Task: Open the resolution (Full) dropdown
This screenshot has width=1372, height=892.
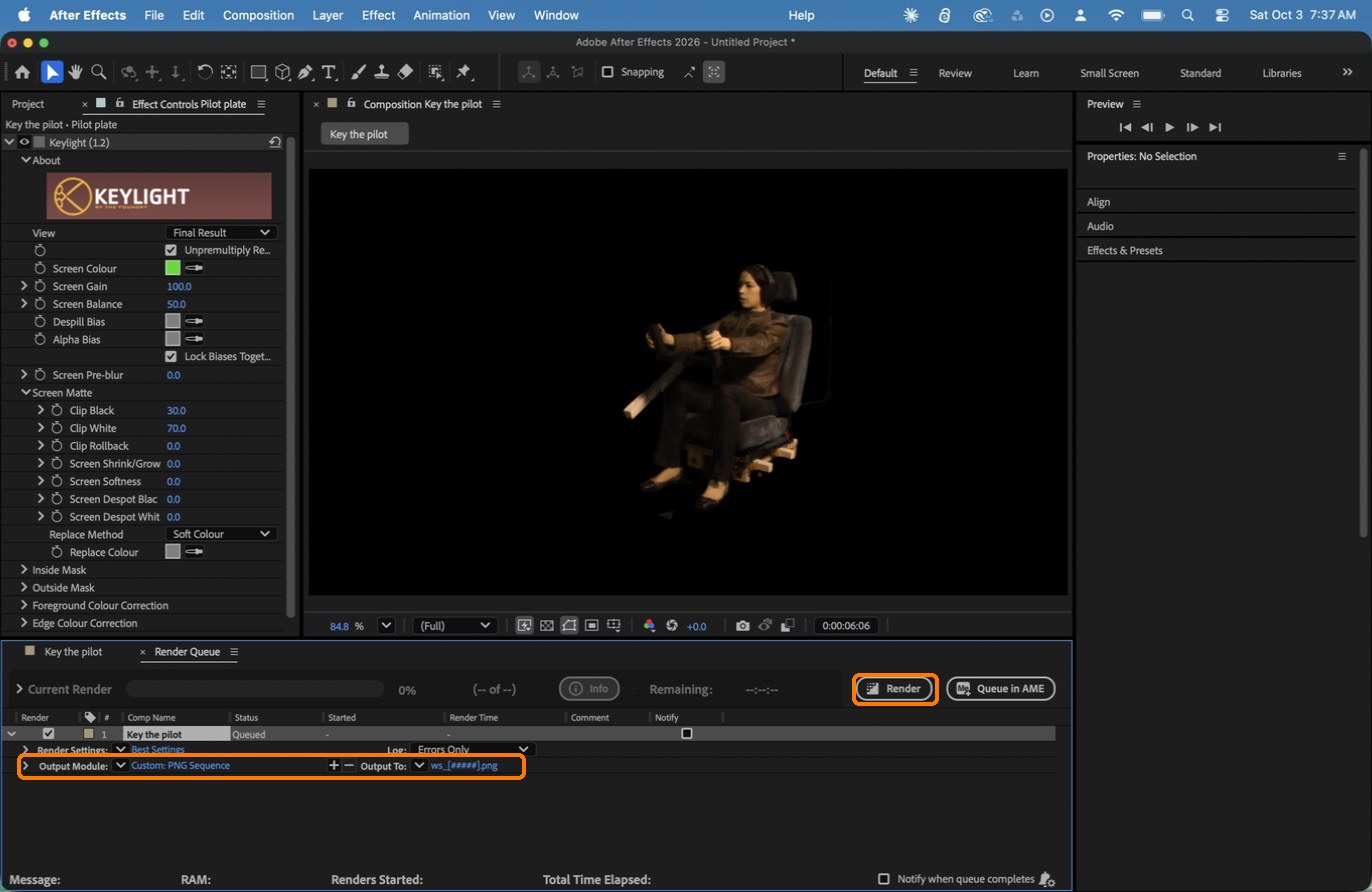Action: click(455, 626)
